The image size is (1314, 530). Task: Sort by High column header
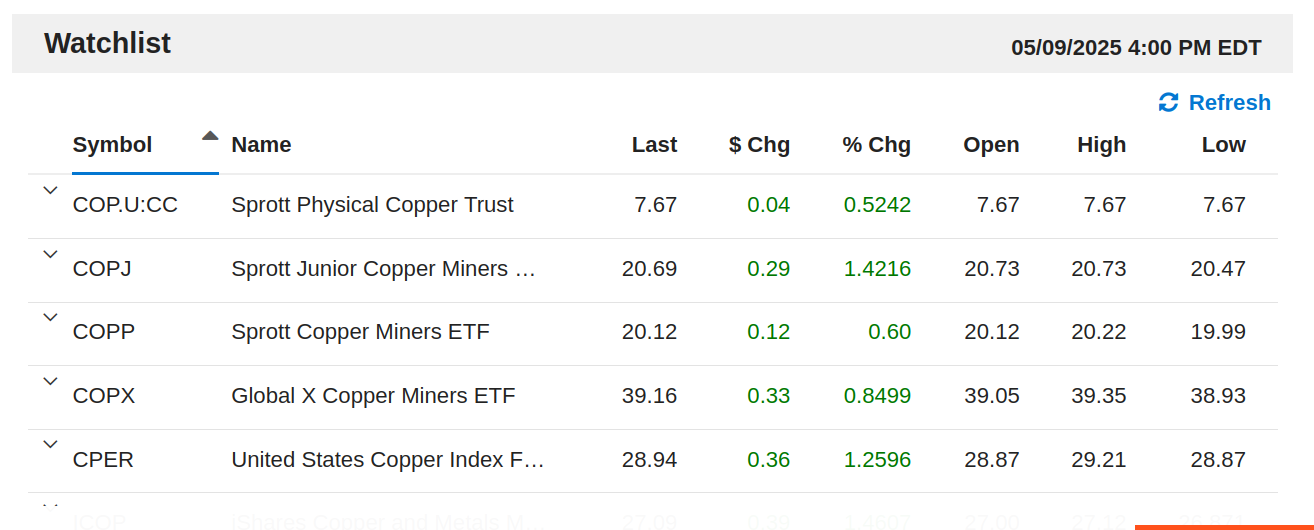point(1101,145)
